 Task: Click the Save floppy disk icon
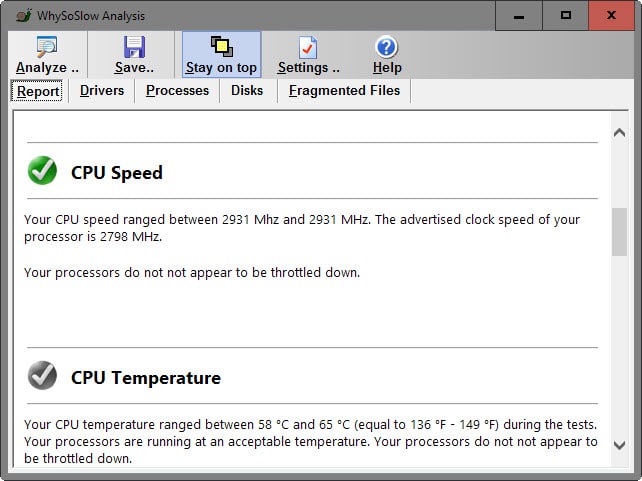coord(134,47)
